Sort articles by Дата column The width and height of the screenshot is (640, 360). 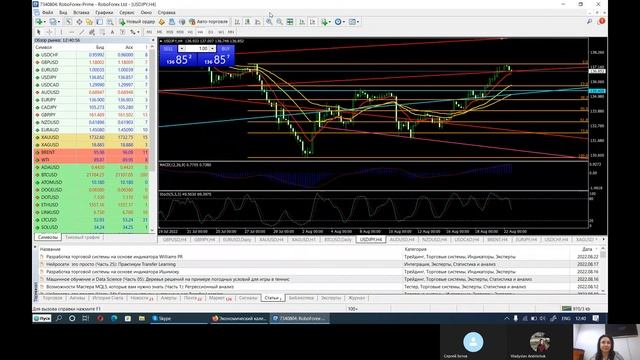[587, 249]
